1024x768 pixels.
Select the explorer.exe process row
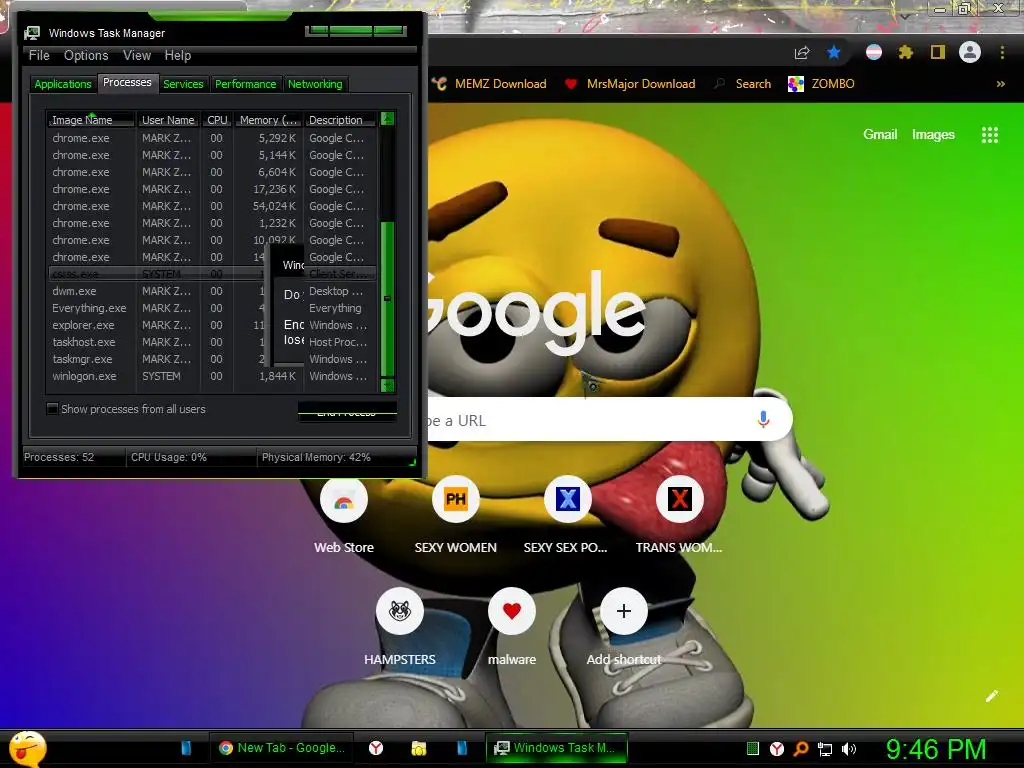pos(212,325)
